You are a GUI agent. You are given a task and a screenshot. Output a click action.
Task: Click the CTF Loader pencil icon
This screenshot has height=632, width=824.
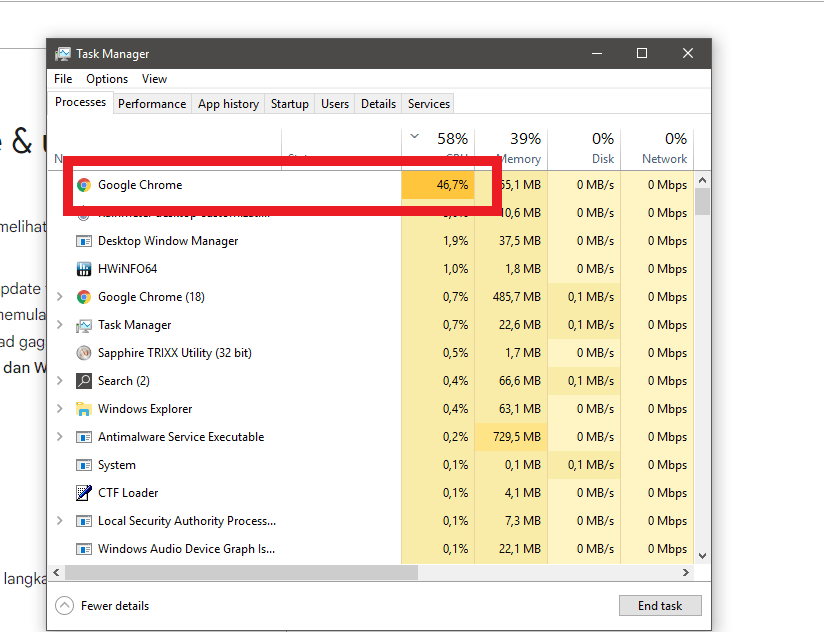pos(85,492)
